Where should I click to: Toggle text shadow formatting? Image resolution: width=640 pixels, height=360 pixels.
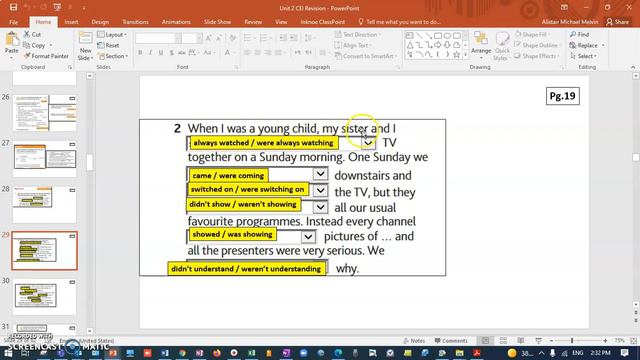pos(171,53)
